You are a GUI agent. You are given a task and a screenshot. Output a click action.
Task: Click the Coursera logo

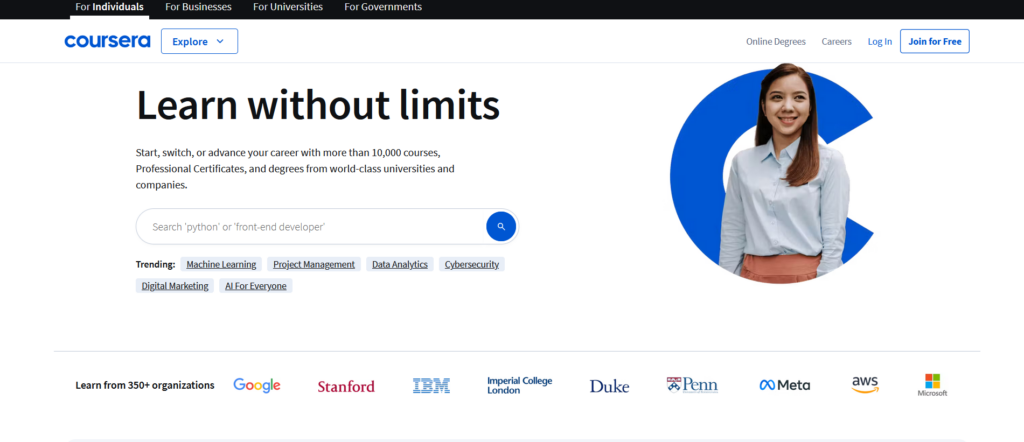pyautogui.click(x=107, y=41)
